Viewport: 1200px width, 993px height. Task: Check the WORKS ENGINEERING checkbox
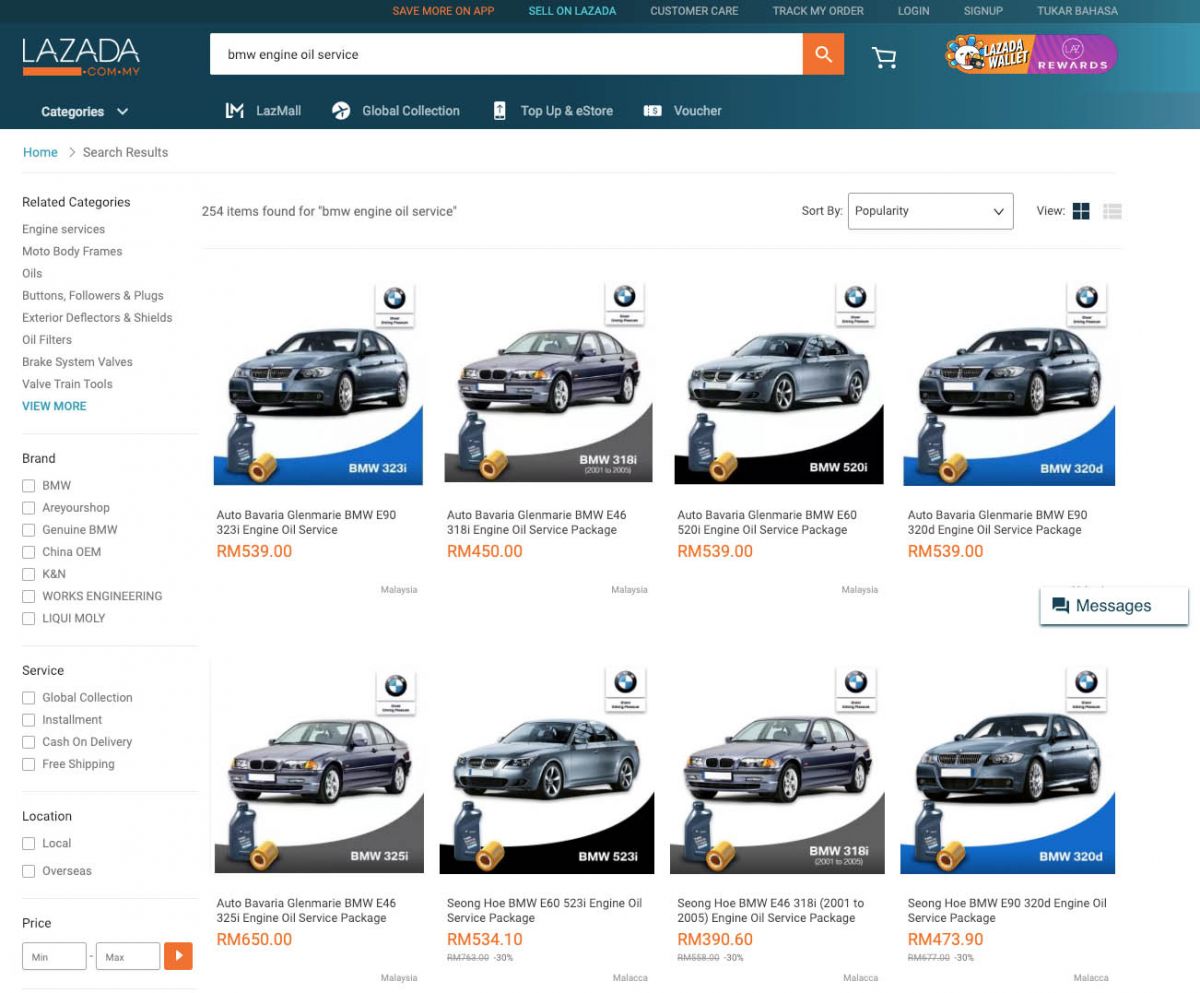point(29,596)
